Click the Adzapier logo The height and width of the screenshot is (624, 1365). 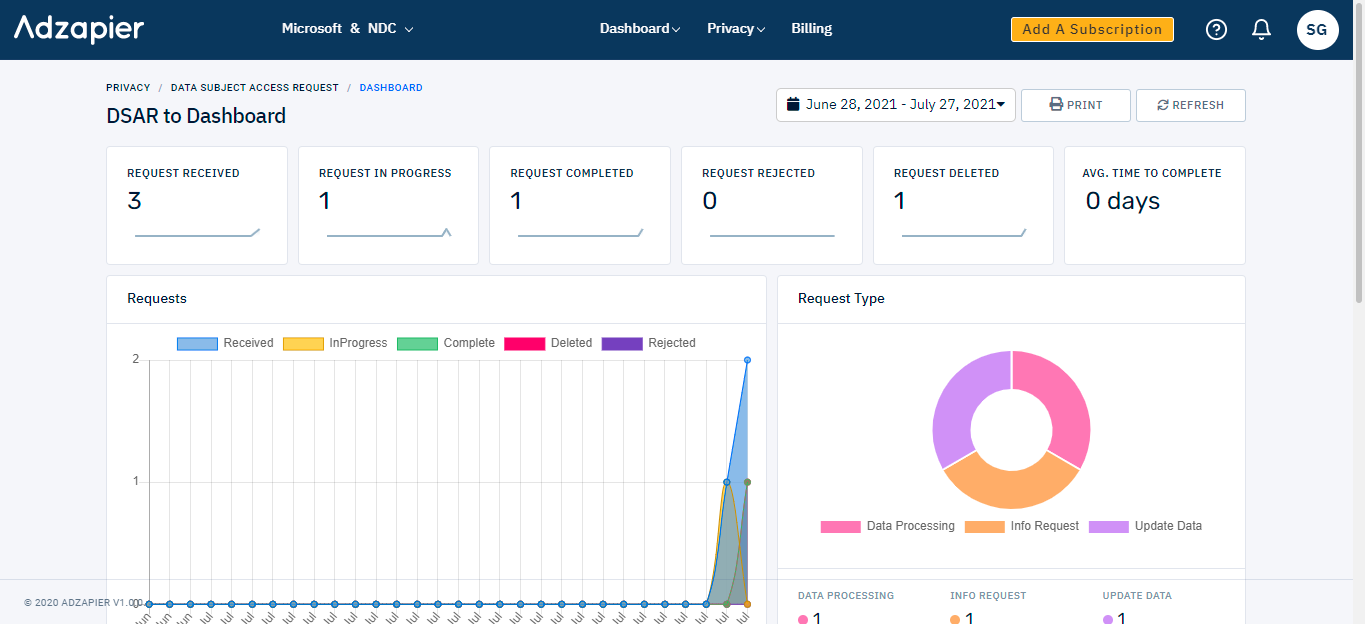coord(79,28)
